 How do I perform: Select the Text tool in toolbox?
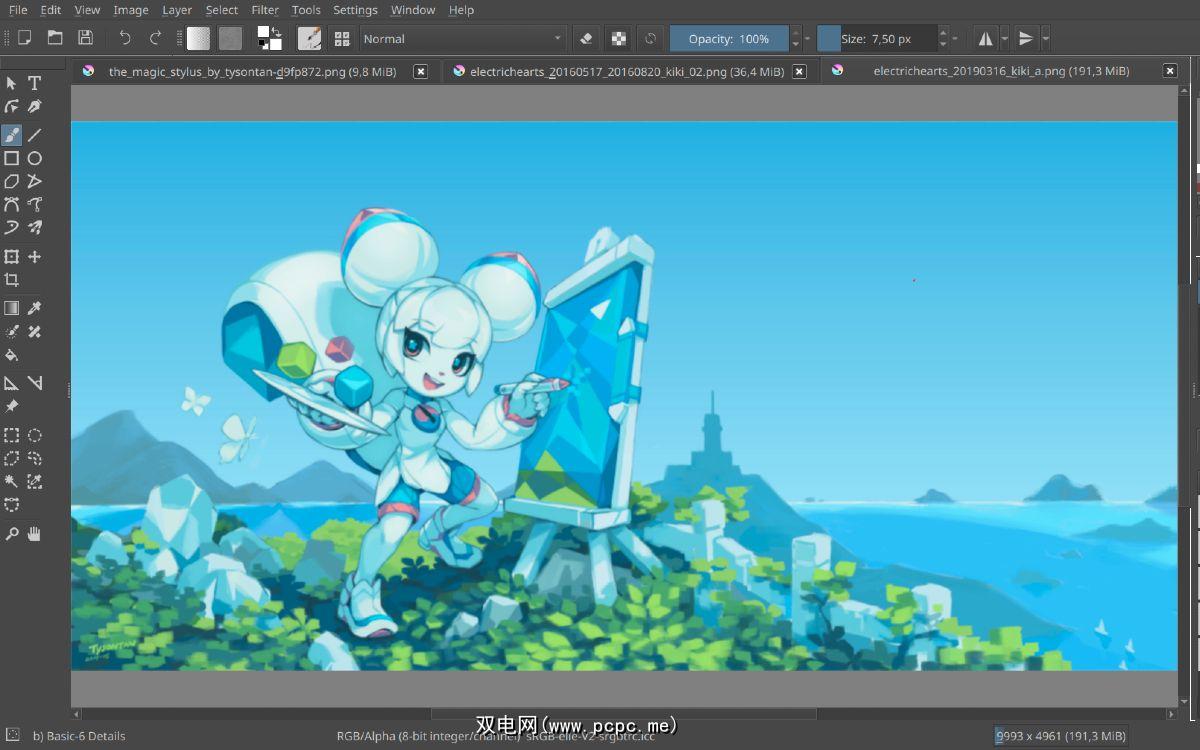click(34, 83)
